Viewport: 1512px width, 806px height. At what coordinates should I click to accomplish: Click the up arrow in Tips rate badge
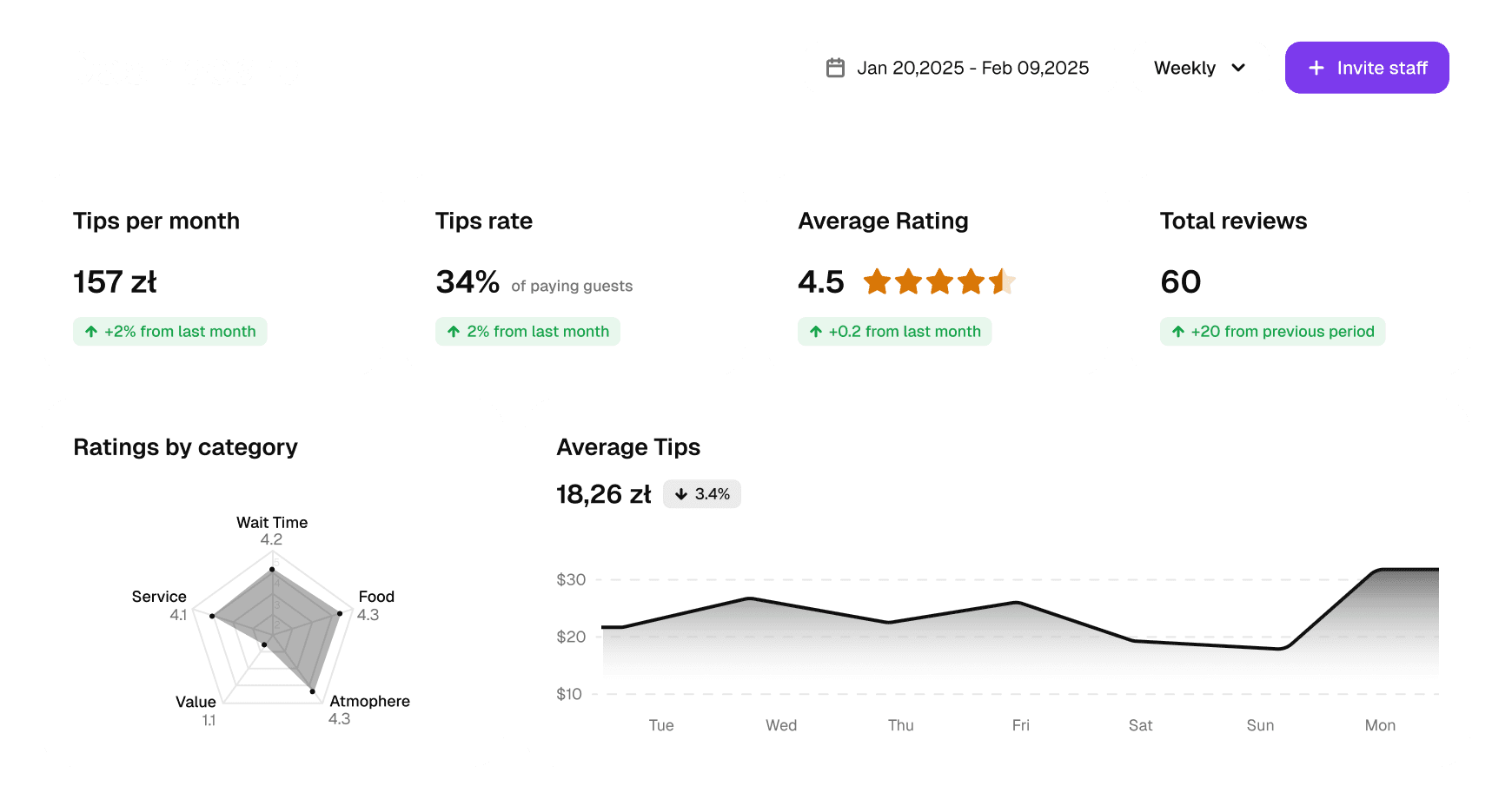(x=454, y=332)
